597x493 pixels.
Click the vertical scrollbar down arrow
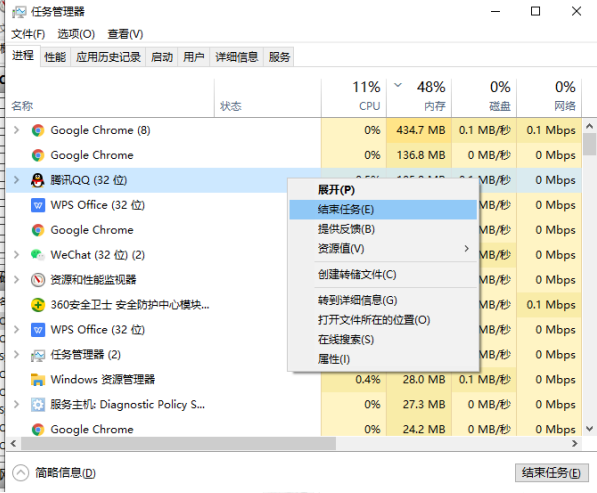[589, 429]
